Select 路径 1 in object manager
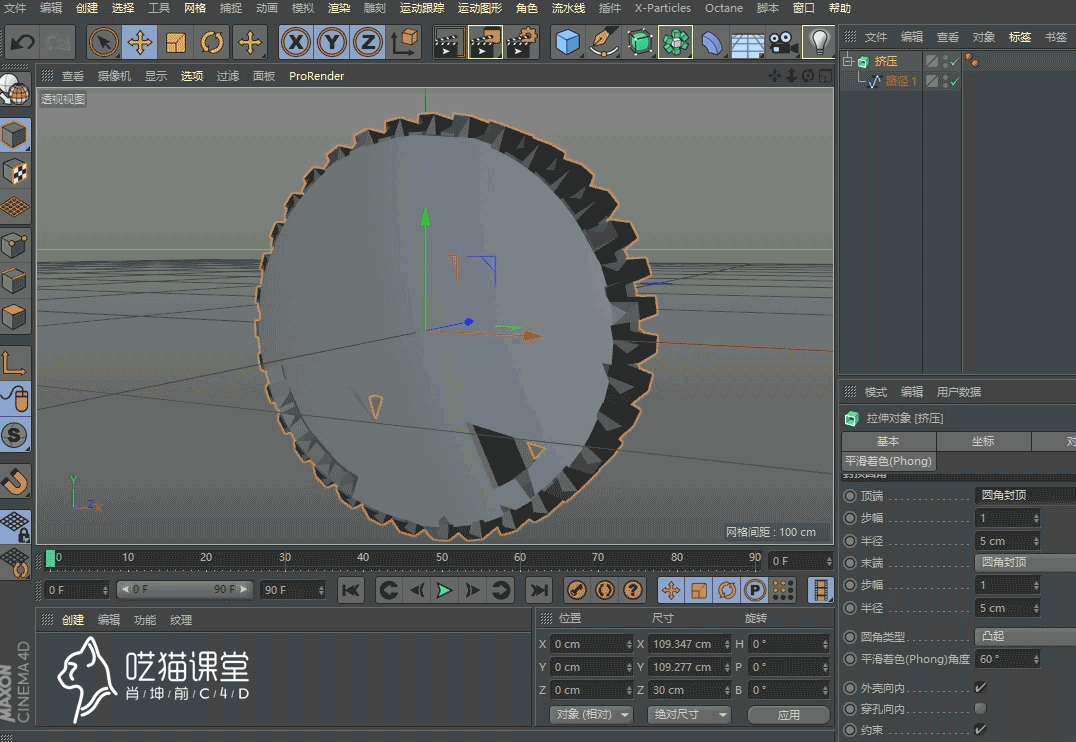Viewport: 1076px width, 742px height. 901,81
